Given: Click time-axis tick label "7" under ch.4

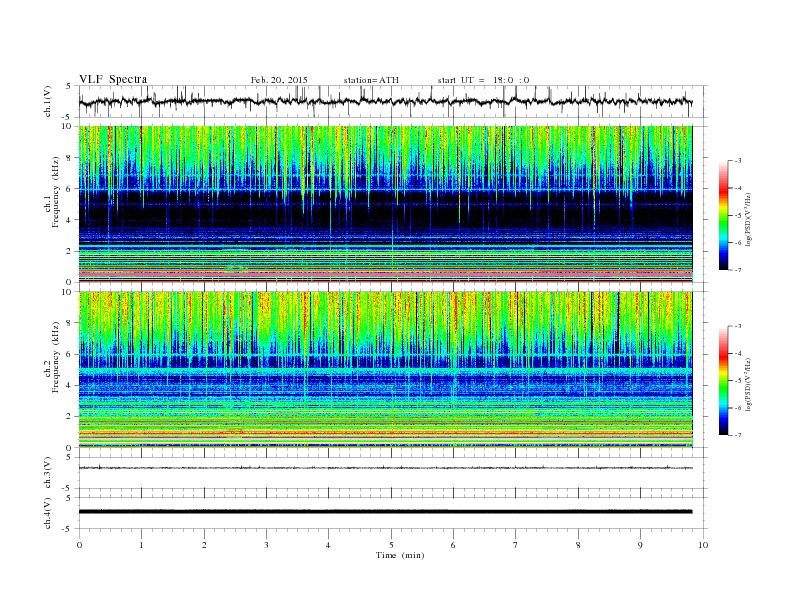Looking at the screenshot, I should (516, 545).
